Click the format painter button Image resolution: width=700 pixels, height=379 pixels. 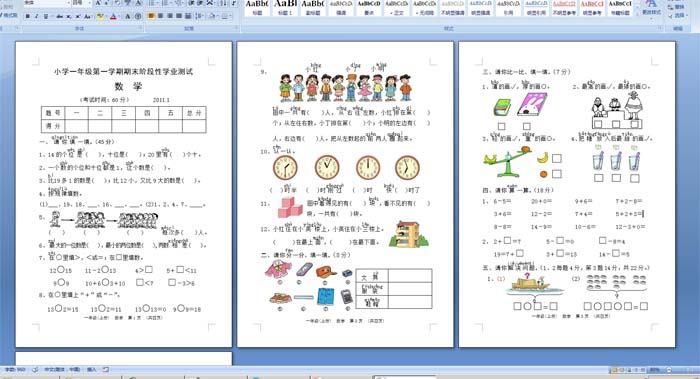pyautogui.click(x=10, y=15)
